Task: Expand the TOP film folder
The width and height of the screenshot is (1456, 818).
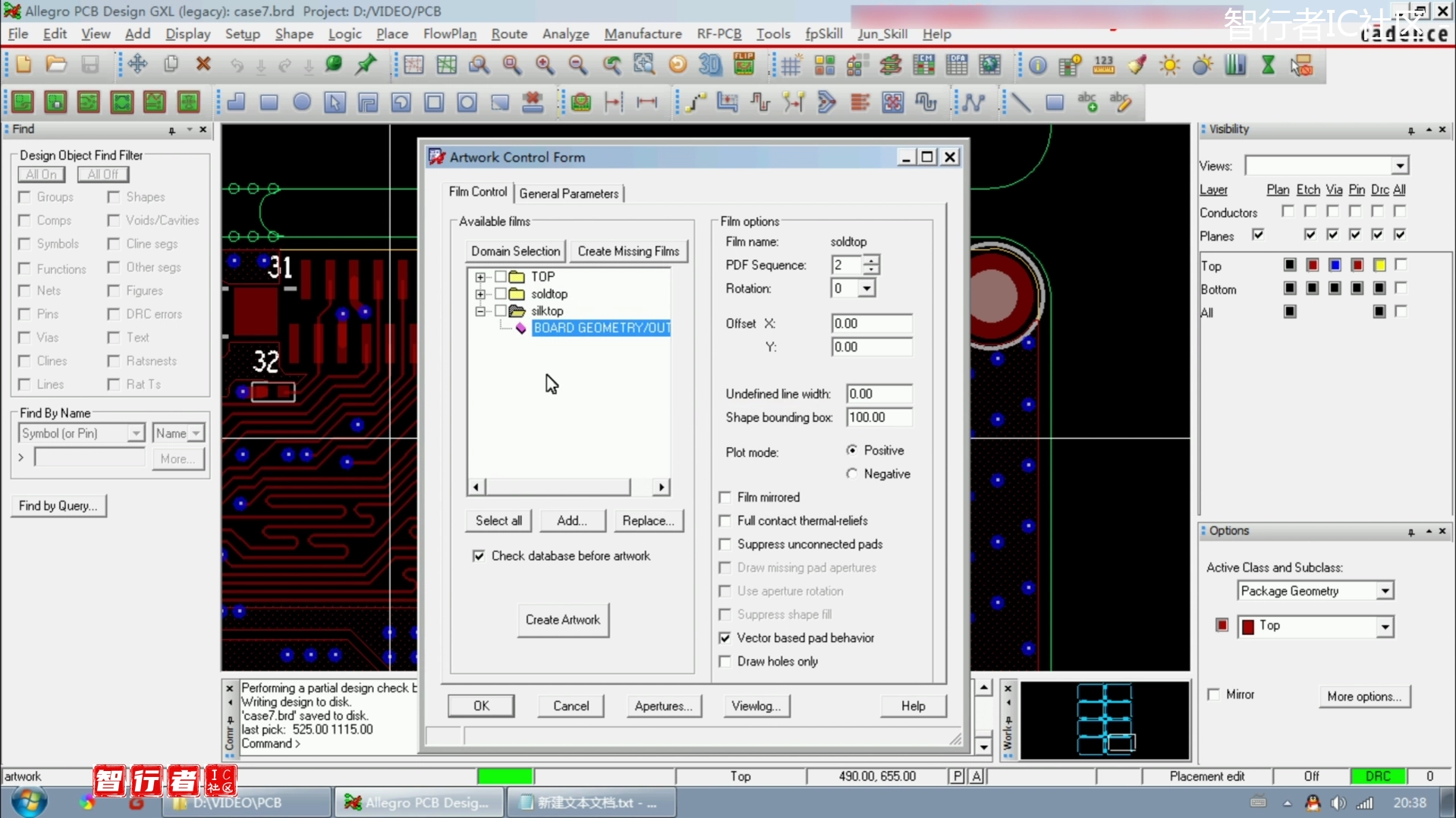Action: [480, 277]
